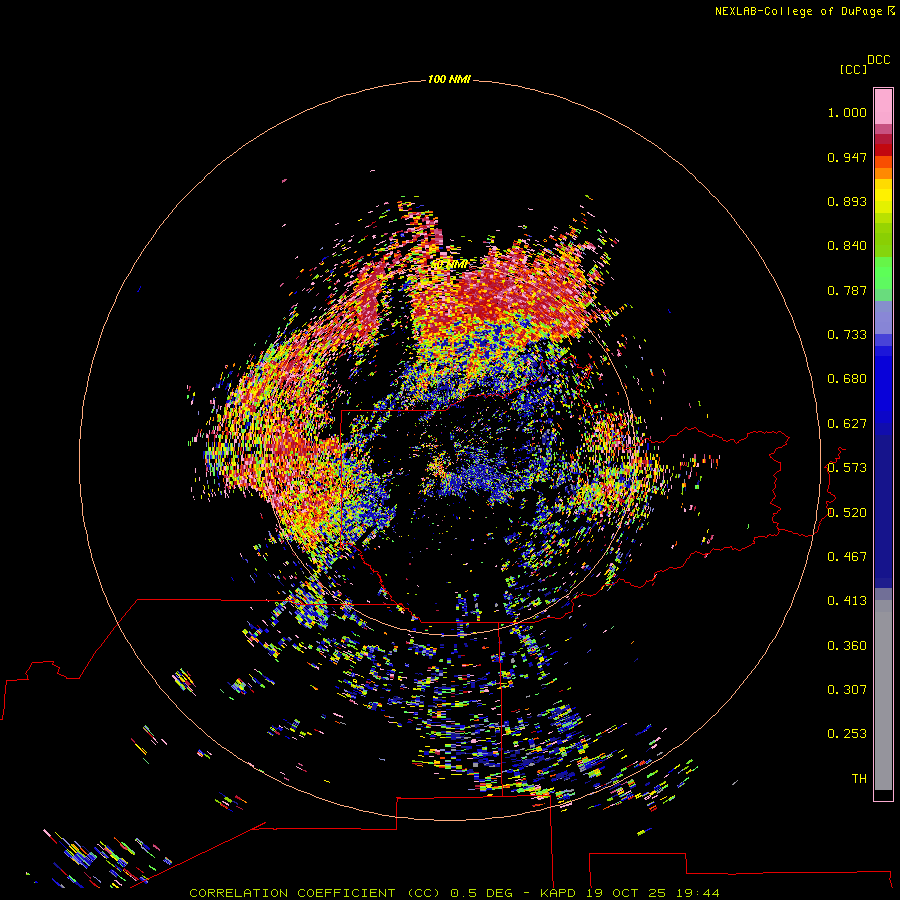This screenshot has height=900, width=900.
Task: Click the 100 NMI range ring label
Action: click(449, 79)
